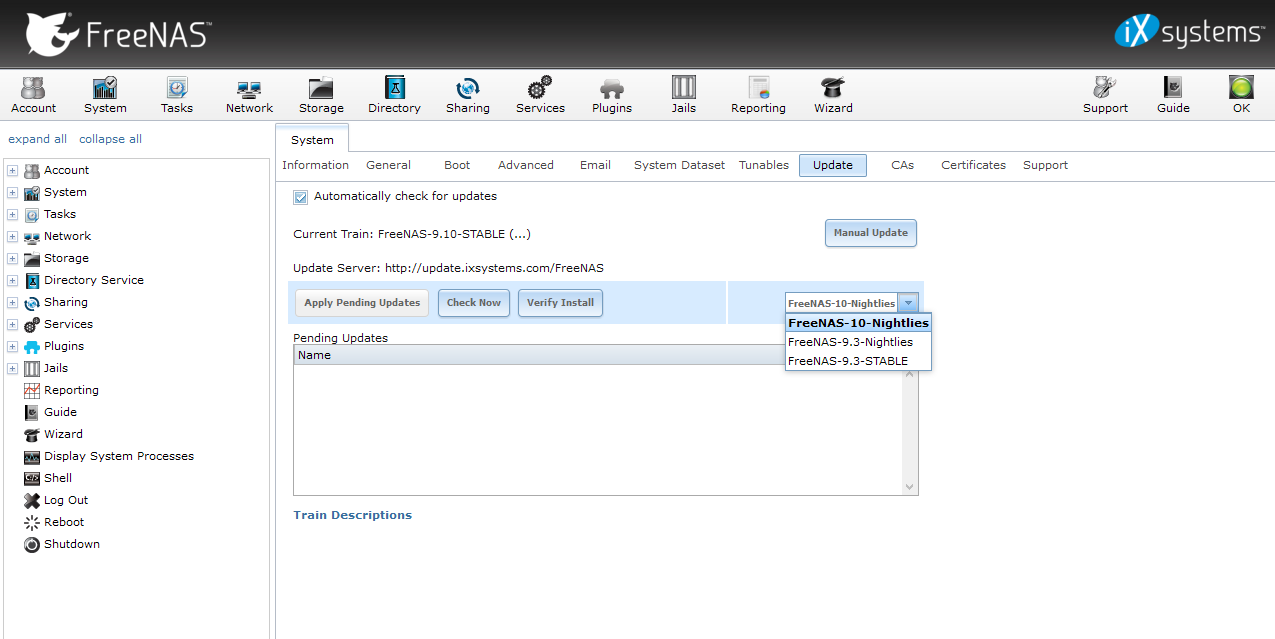The width and height of the screenshot is (1275, 639).
Task: Launch the Wizard from the toolbar
Action: coord(833,95)
